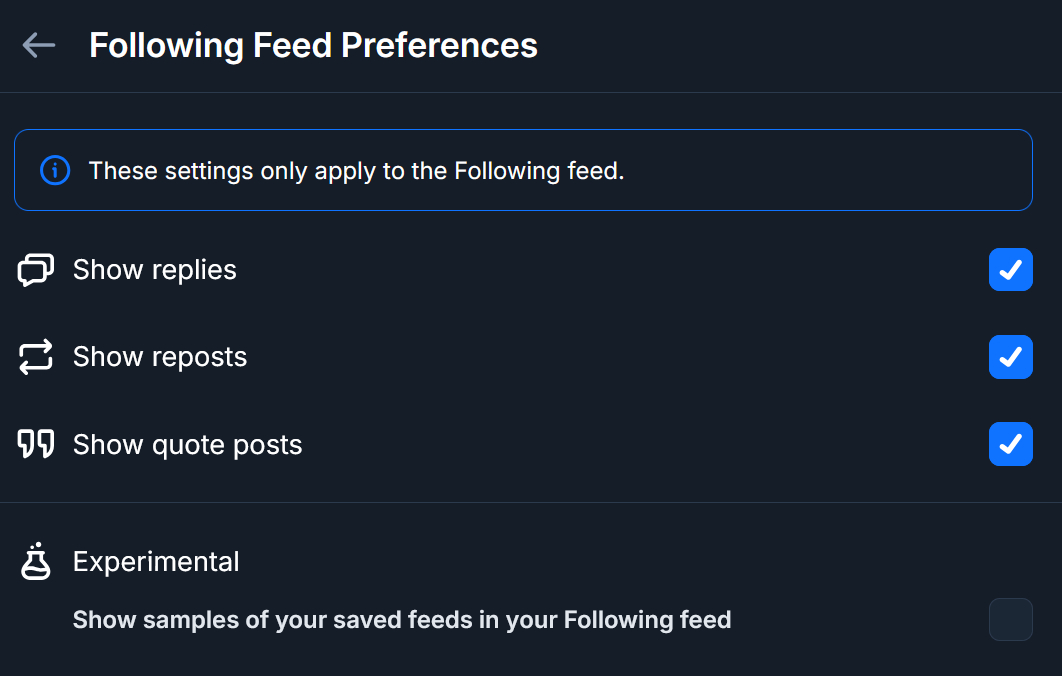Click the "Experimental" section label

156,562
